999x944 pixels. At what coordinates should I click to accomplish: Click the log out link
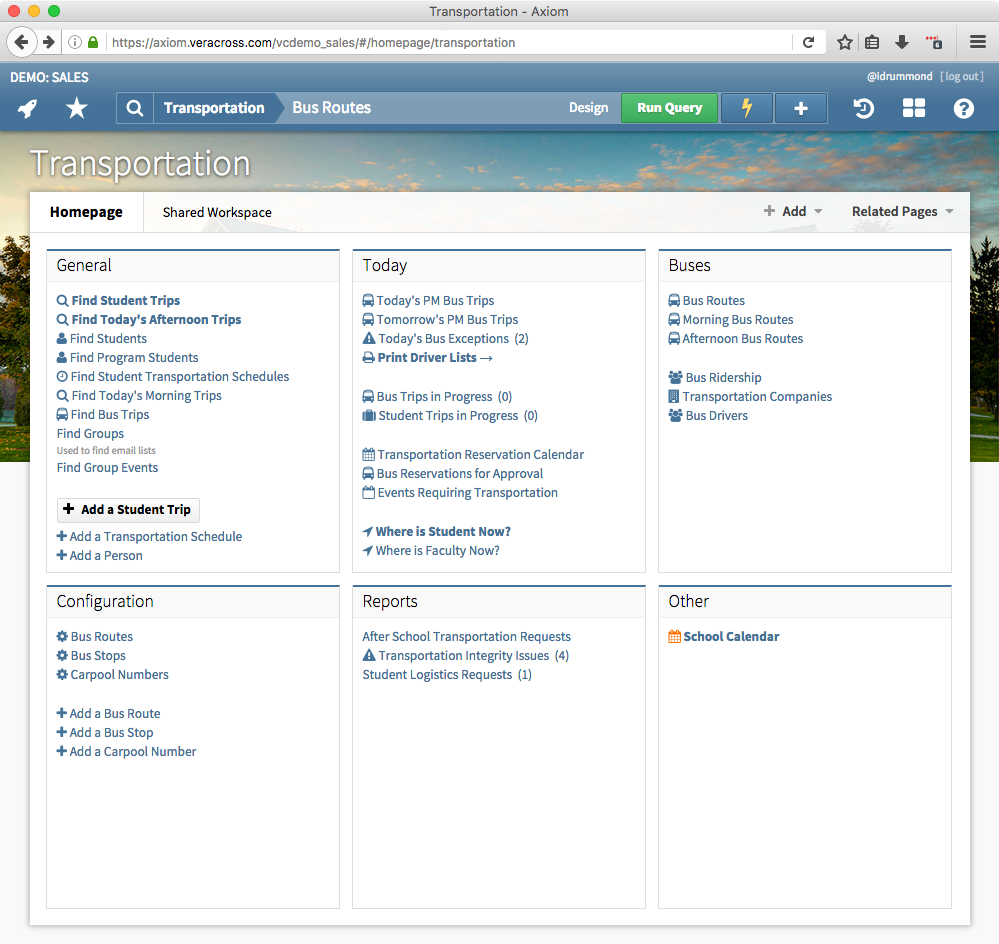(961, 76)
